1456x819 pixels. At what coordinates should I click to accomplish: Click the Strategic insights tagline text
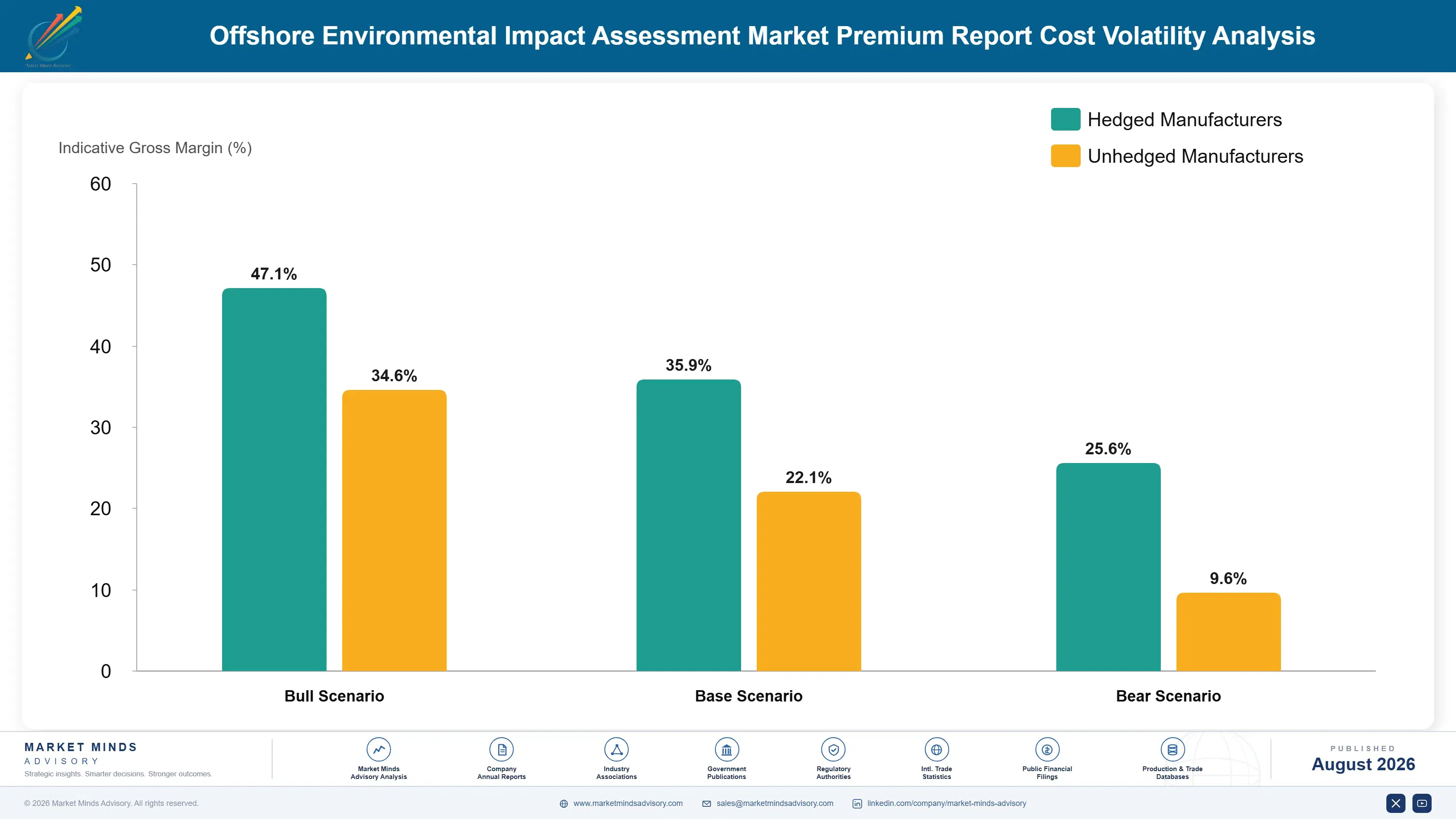click(x=118, y=774)
